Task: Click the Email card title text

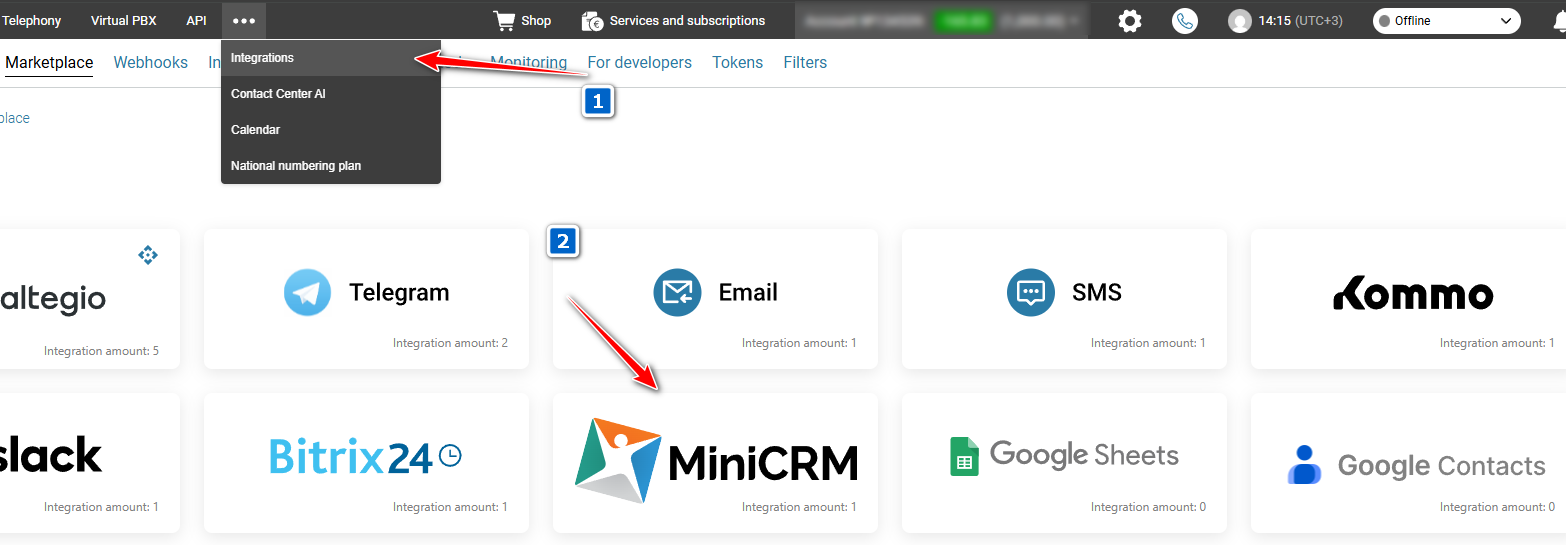Action: [x=748, y=292]
